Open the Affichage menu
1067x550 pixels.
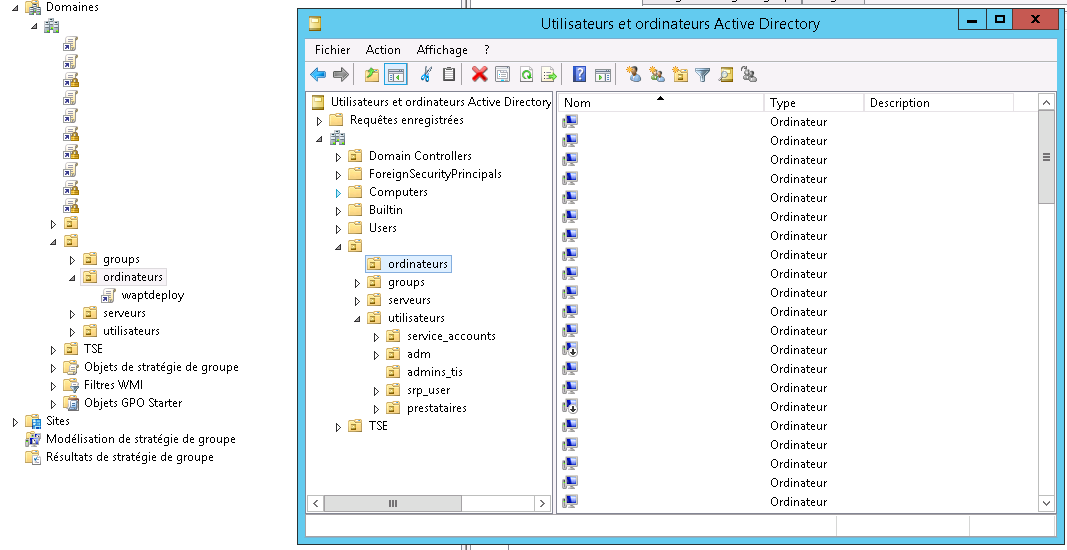(442, 50)
